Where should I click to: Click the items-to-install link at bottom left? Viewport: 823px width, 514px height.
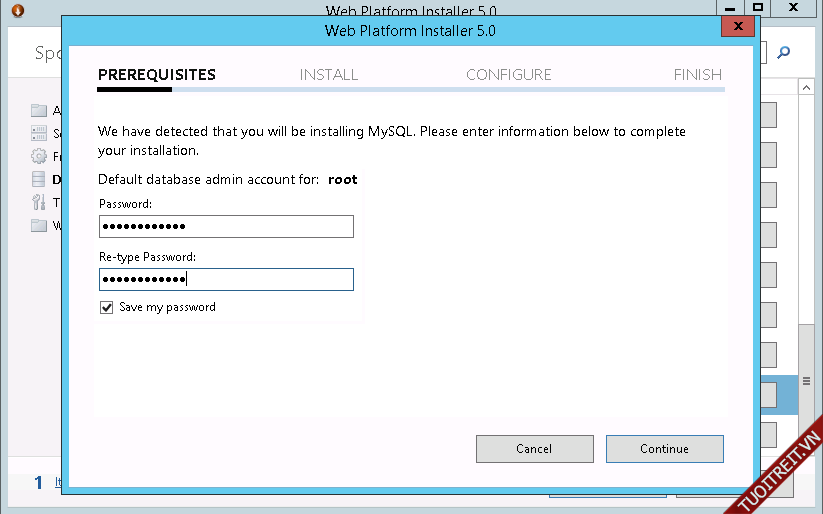57,482
